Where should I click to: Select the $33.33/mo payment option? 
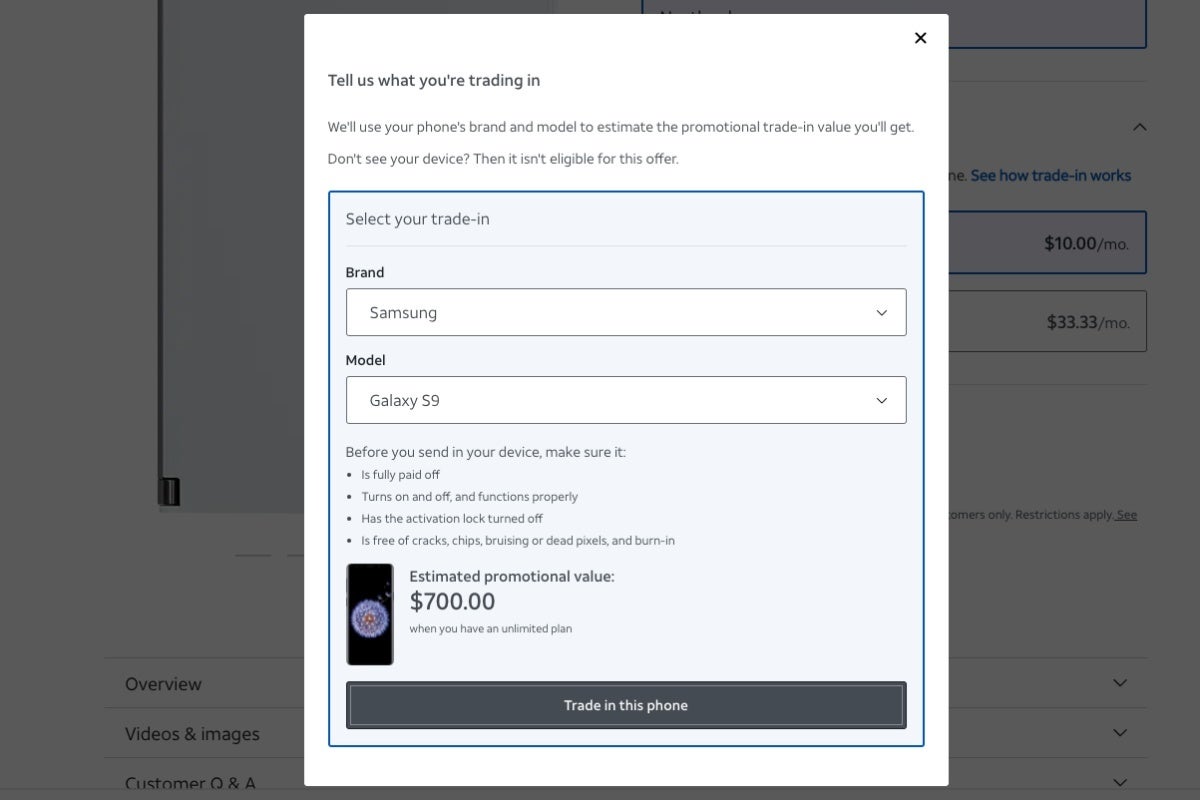1047,321
